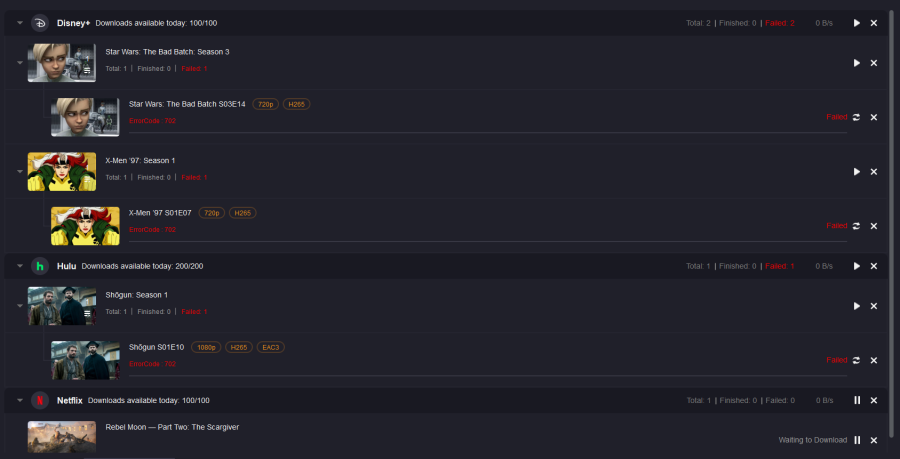
Task: Remove the Disney+ group with X icon
Action: 874,23
